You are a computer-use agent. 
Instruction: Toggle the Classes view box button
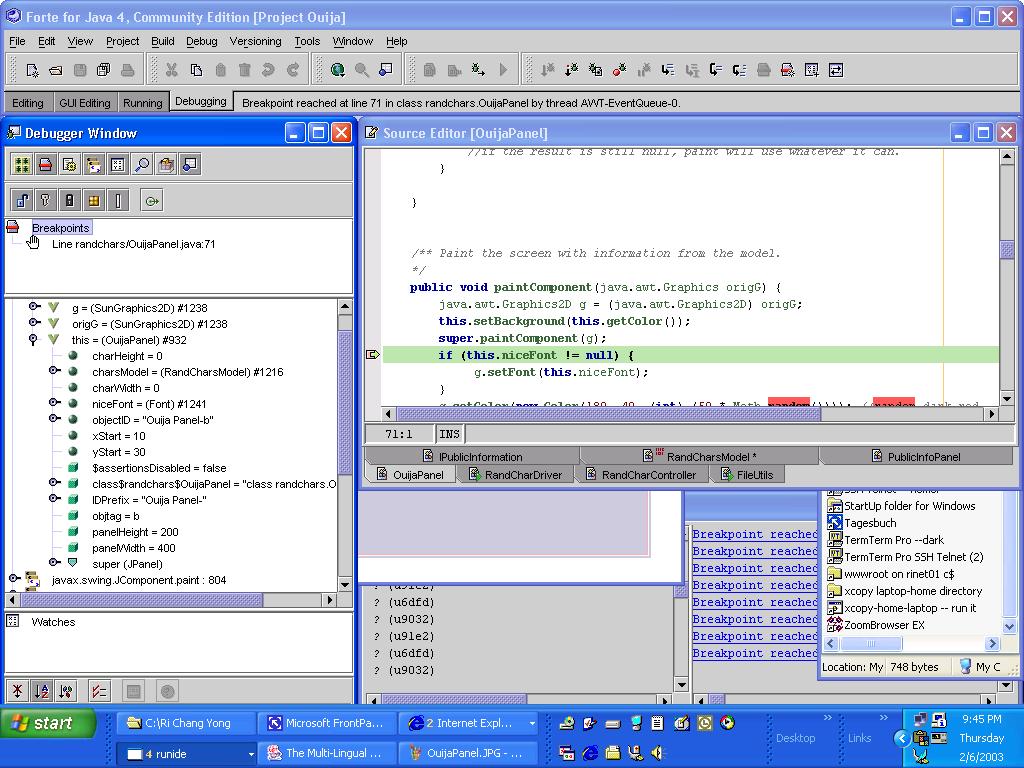coord(167,165)
